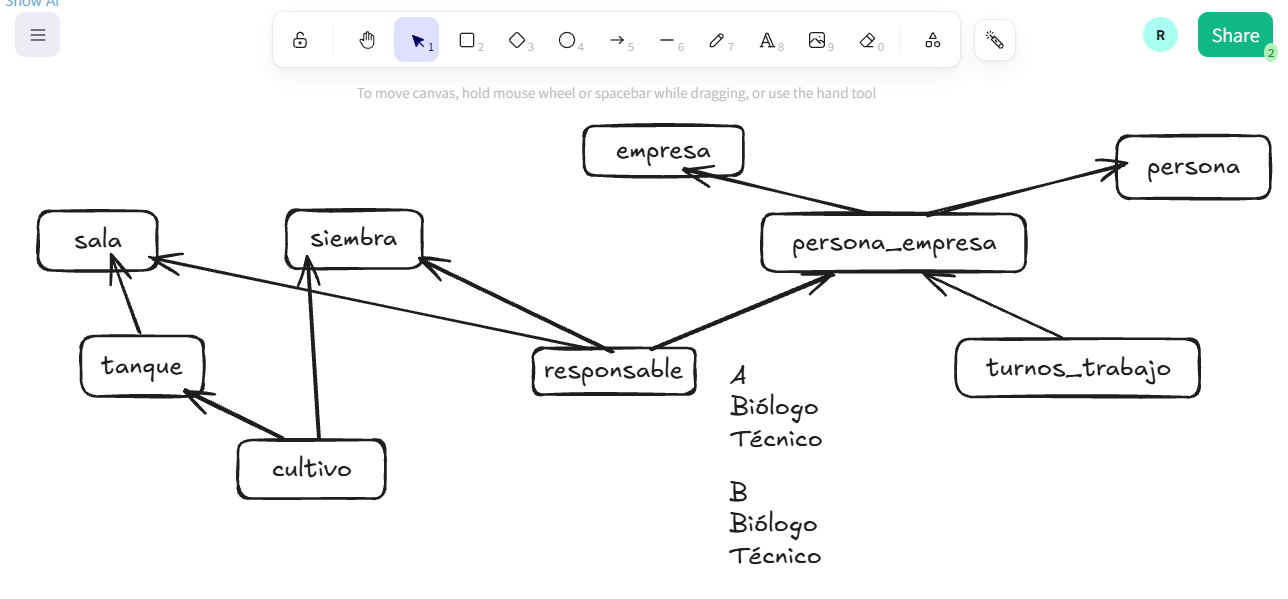Screen dimensions: 1288x599
Task: Open the more tools shapes dropdown
Action: (x=932, y=40)
